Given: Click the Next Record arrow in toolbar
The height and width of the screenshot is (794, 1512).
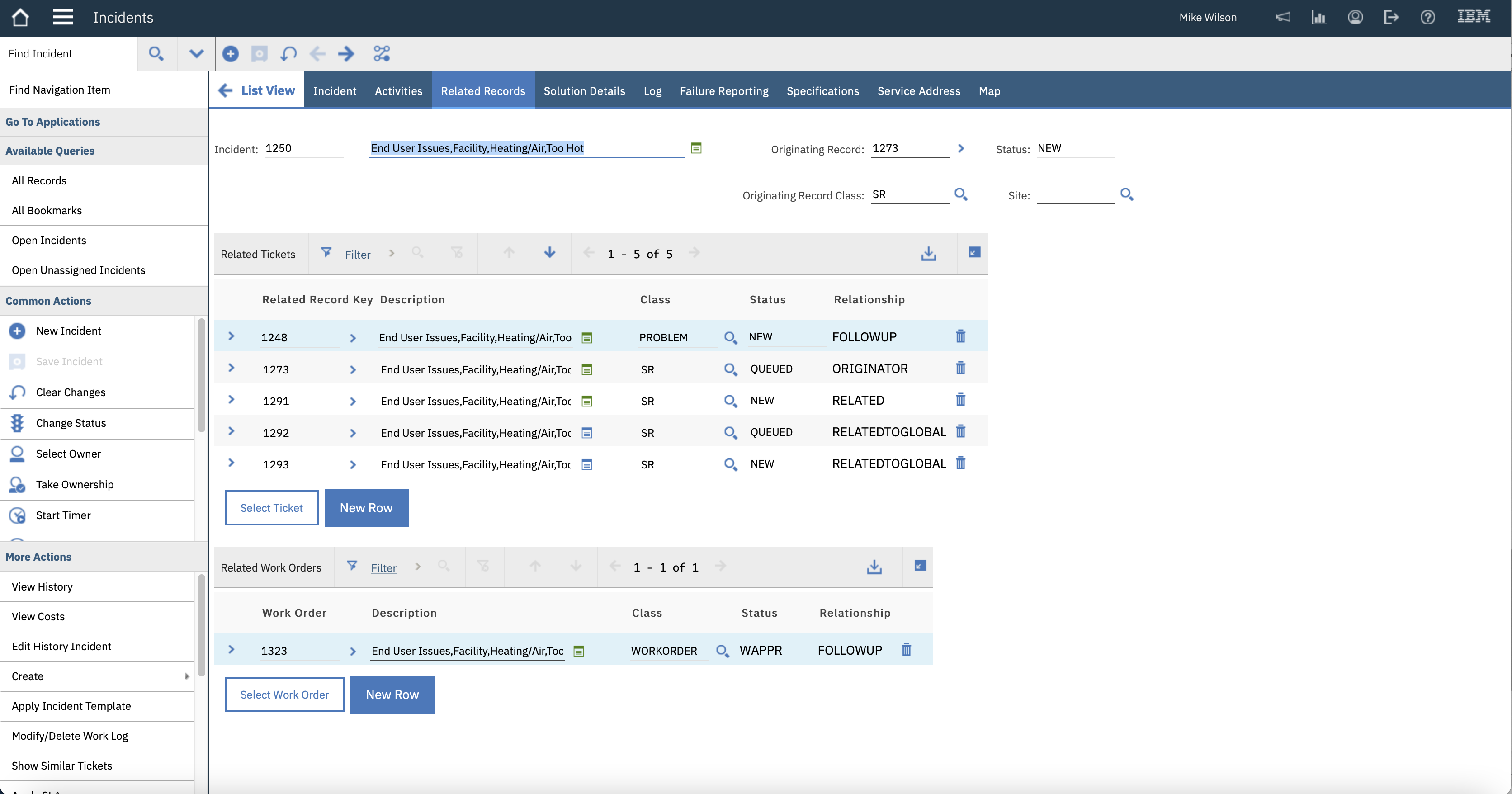Looking at the screenshot, I should (x=346, y=54).
